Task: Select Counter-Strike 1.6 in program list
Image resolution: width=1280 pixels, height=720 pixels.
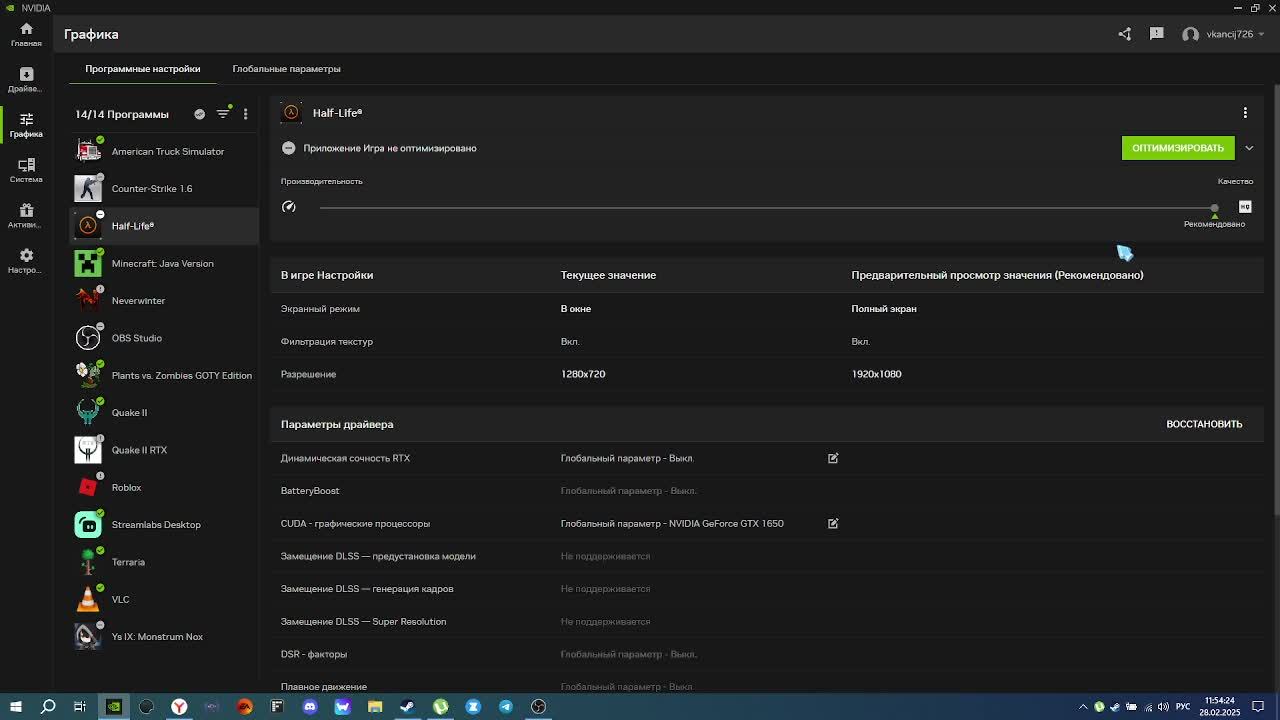Action: [165, 189]
